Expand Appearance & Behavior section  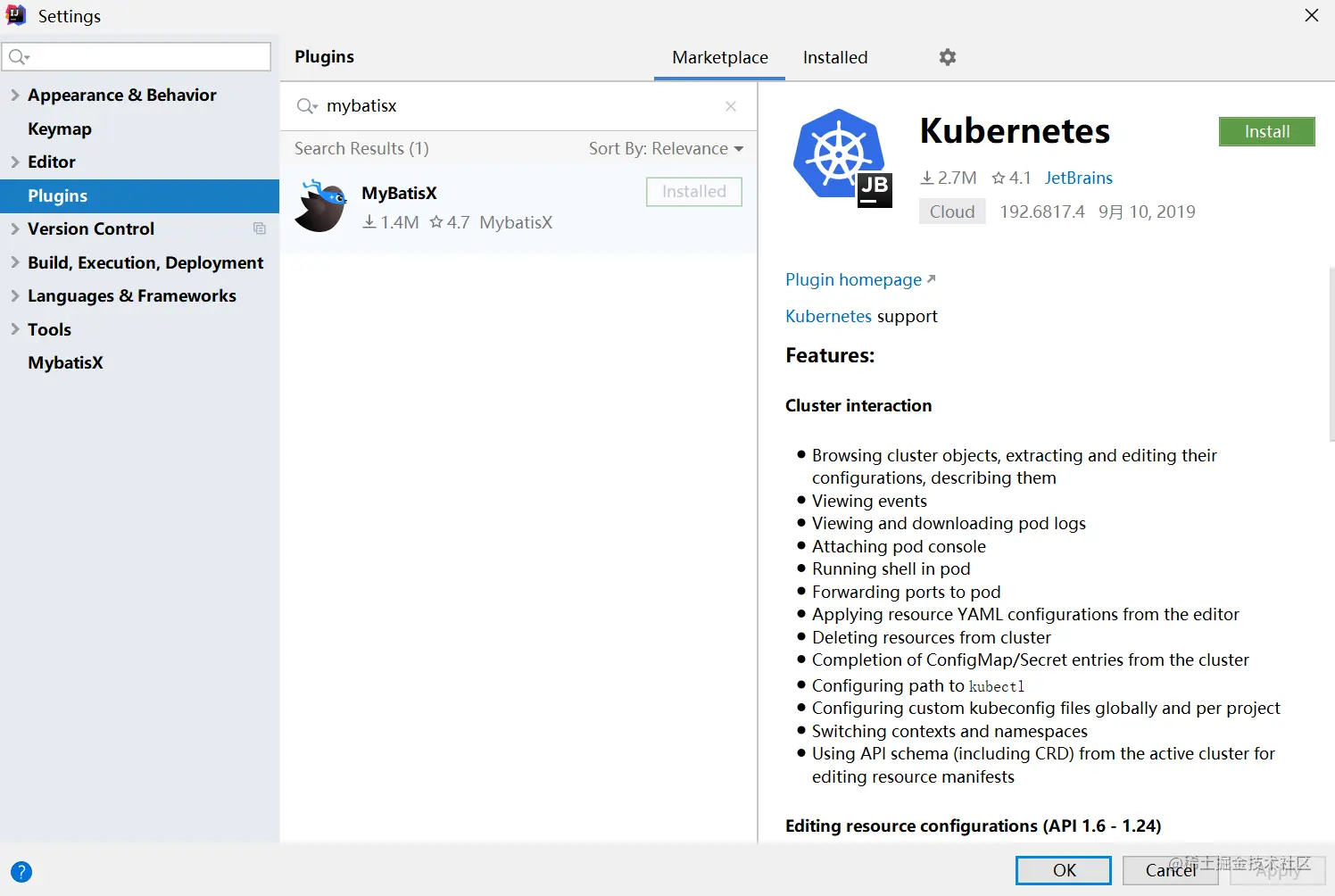click(x=14, y=95)
